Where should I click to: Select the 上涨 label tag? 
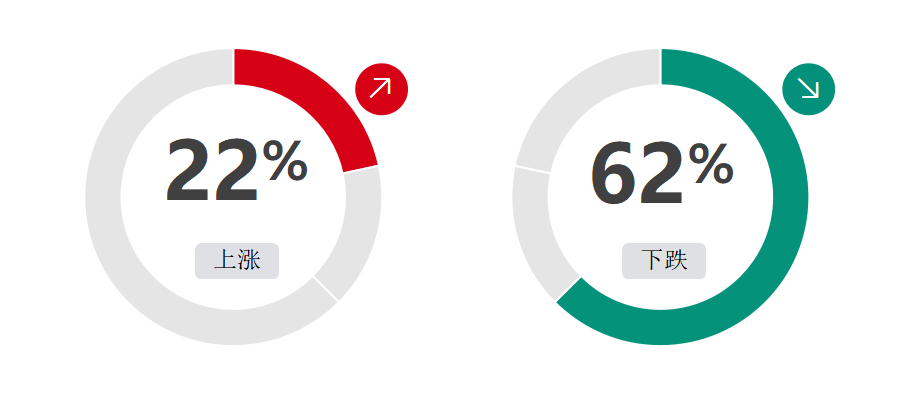237,261
